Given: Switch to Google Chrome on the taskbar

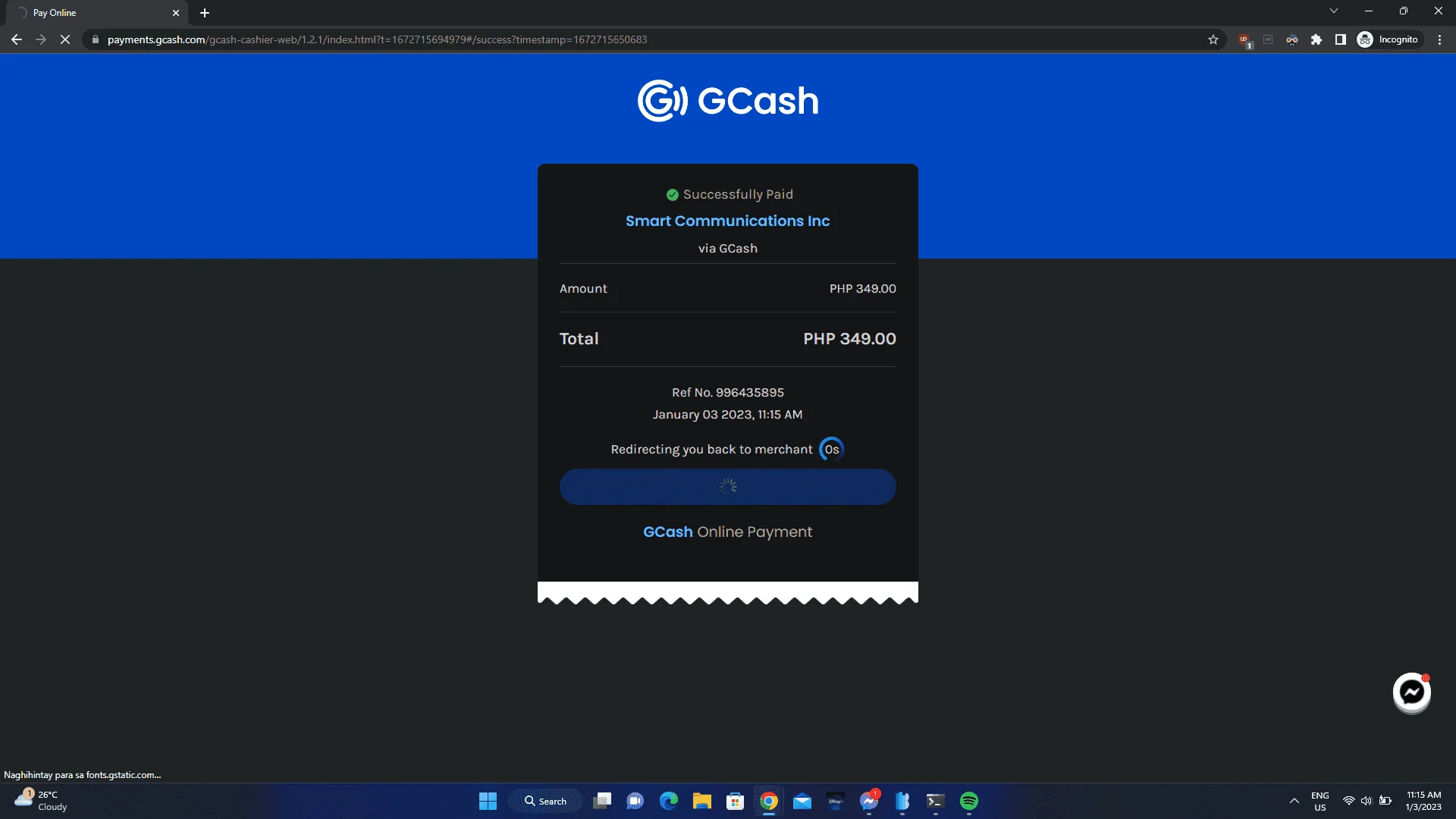Looking at the screenshot, I should (769, 802).
